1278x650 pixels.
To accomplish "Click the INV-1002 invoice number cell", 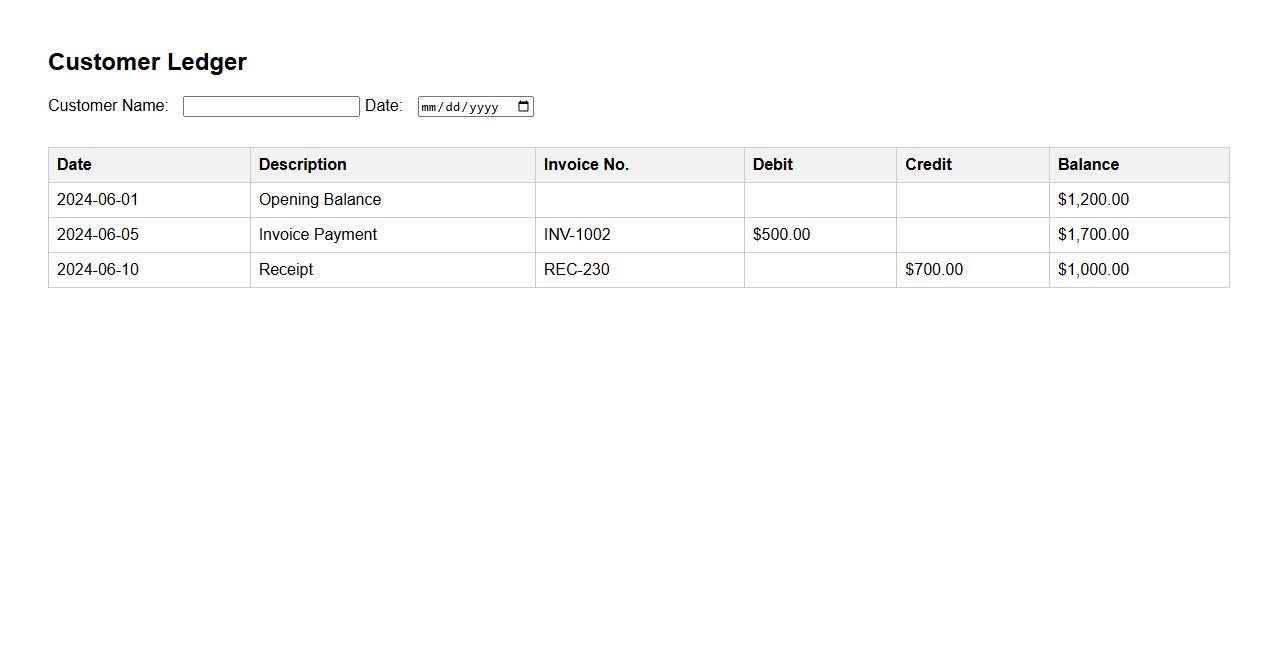I will [x=577, y=235].
